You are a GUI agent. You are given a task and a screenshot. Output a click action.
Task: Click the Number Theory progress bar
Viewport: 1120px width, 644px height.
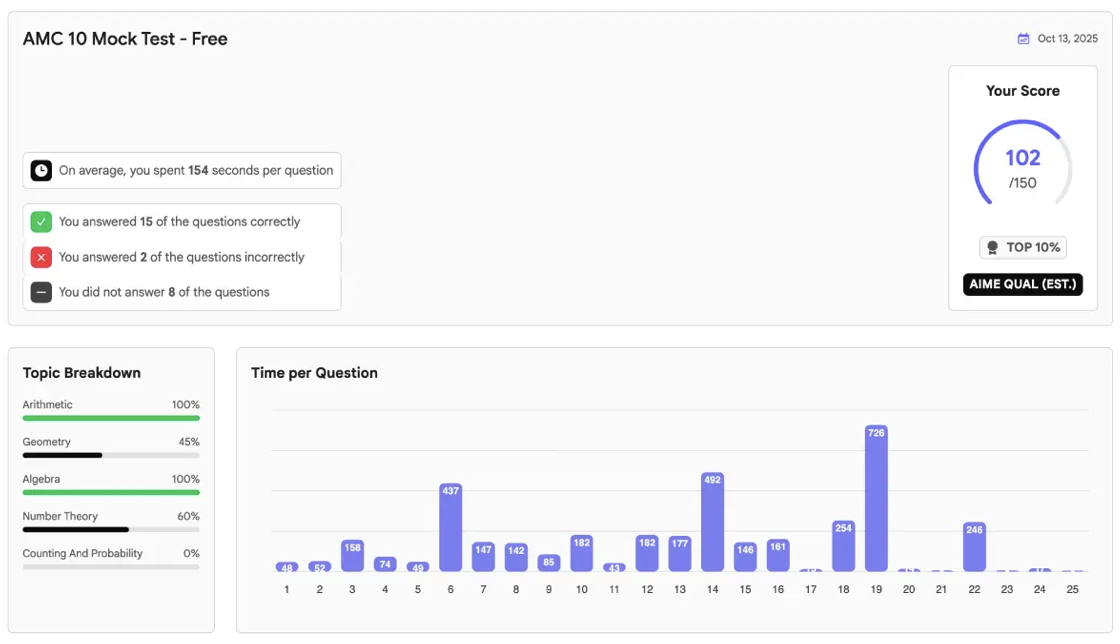111,530
